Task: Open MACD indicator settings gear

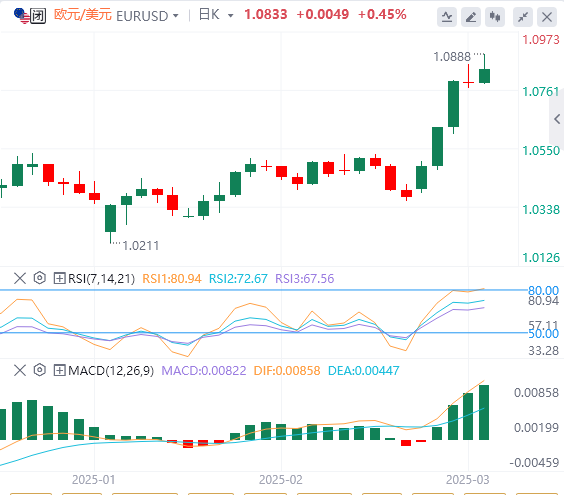Action: click(40, 370)
